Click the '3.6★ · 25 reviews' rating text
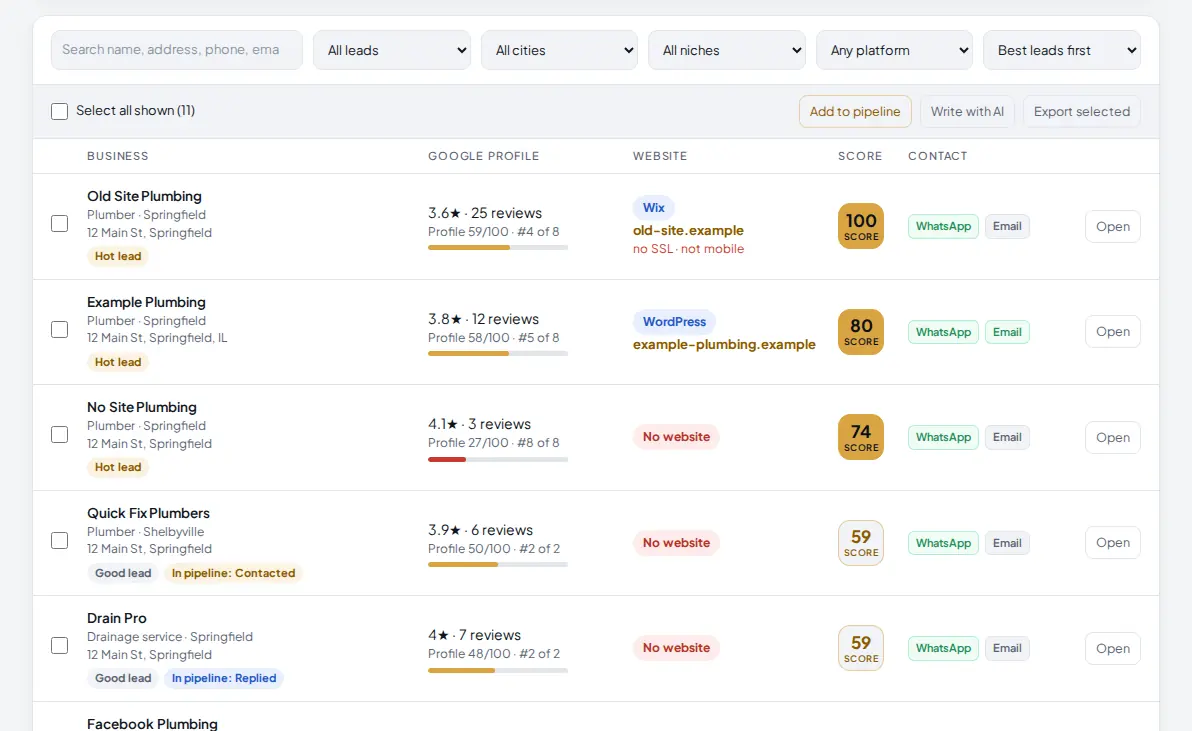The height and width of the screenshot is (731, 1192). point(485,213)
